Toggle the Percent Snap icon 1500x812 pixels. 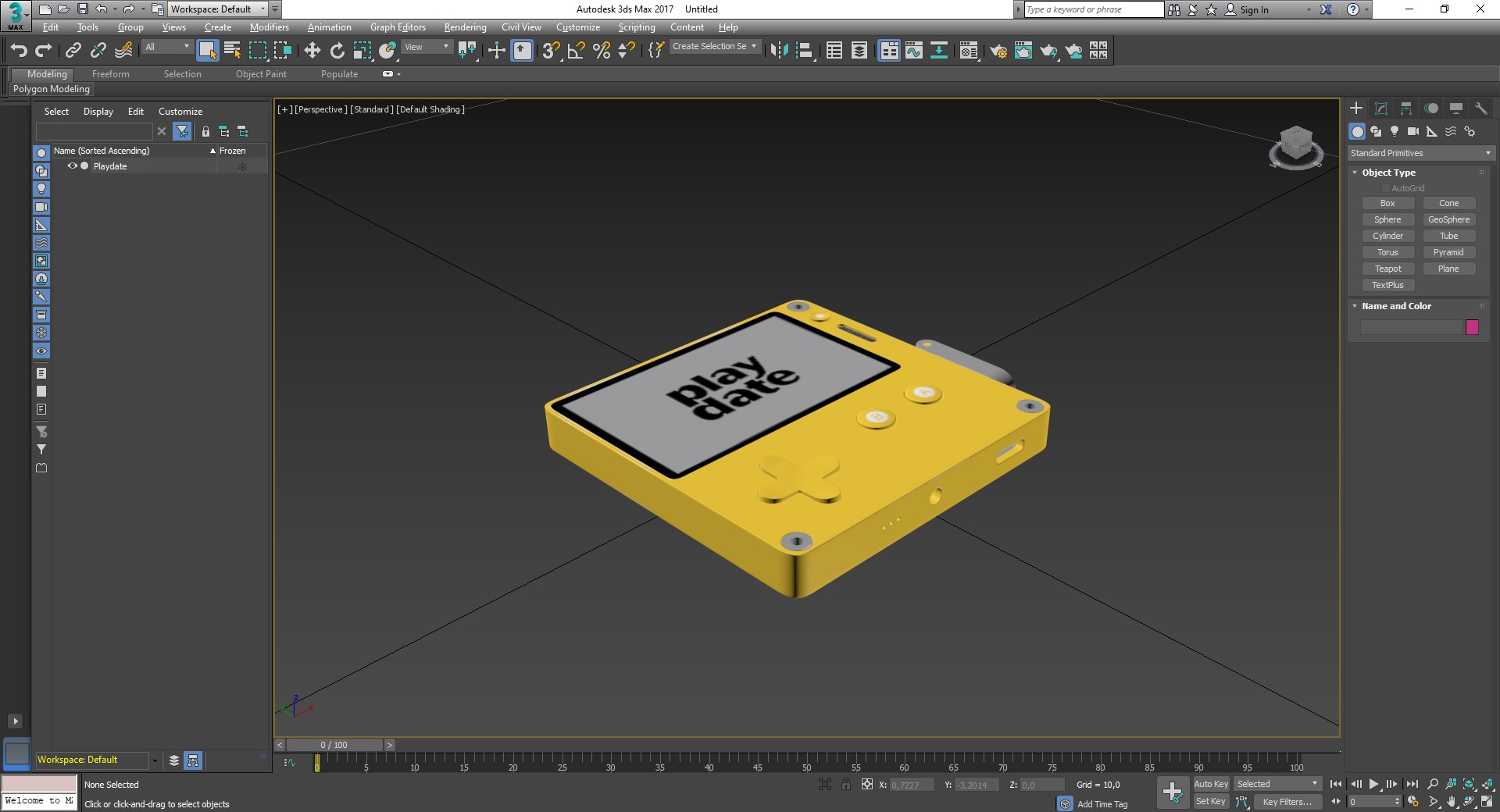tap(602, 51)
